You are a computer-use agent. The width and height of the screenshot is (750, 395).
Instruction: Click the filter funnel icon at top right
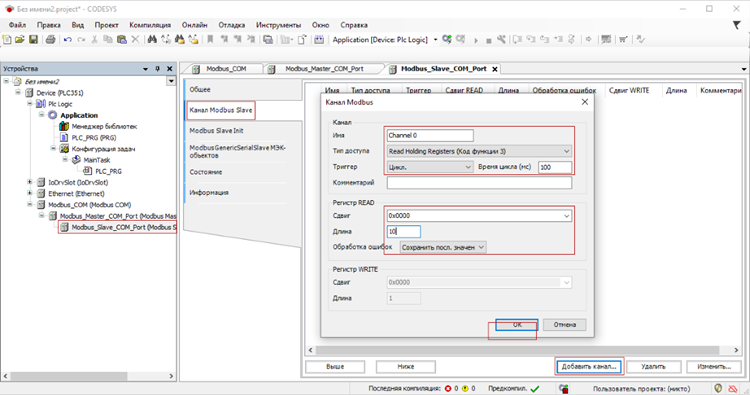tap(737, 25)
